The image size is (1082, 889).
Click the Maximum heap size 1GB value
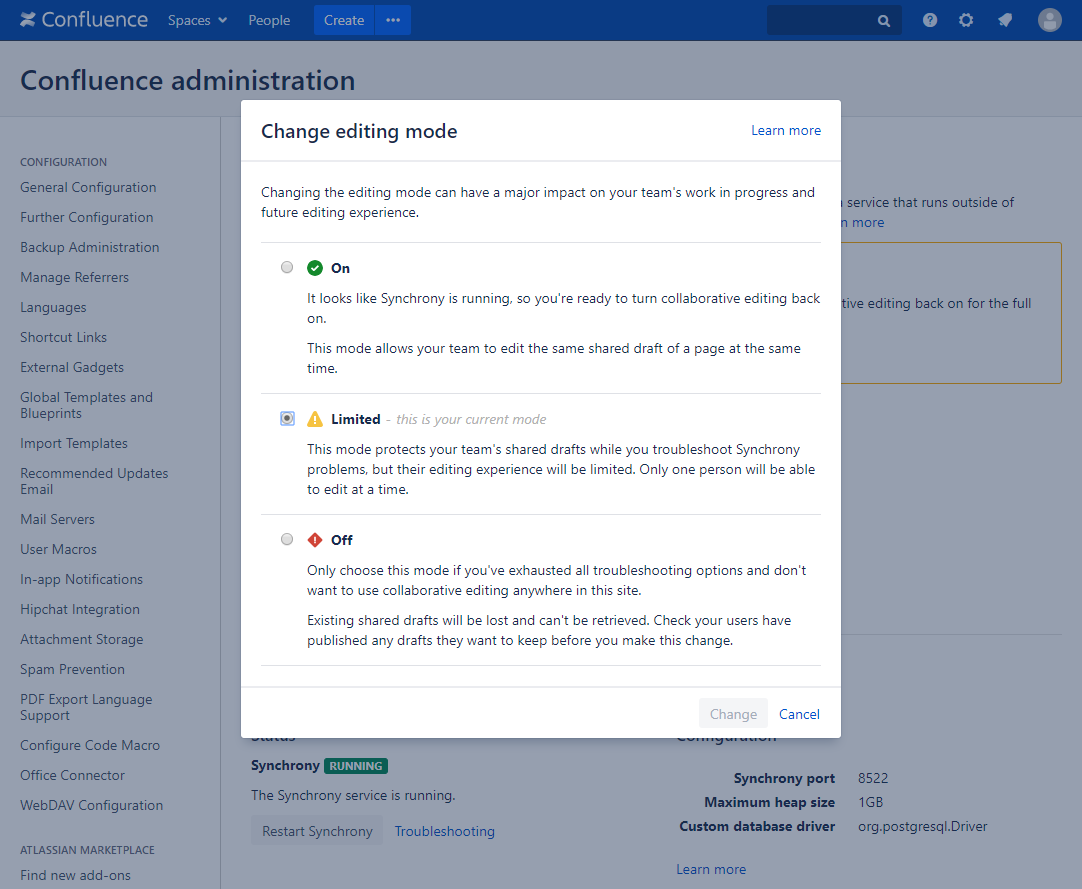click(x=870, y=802)
